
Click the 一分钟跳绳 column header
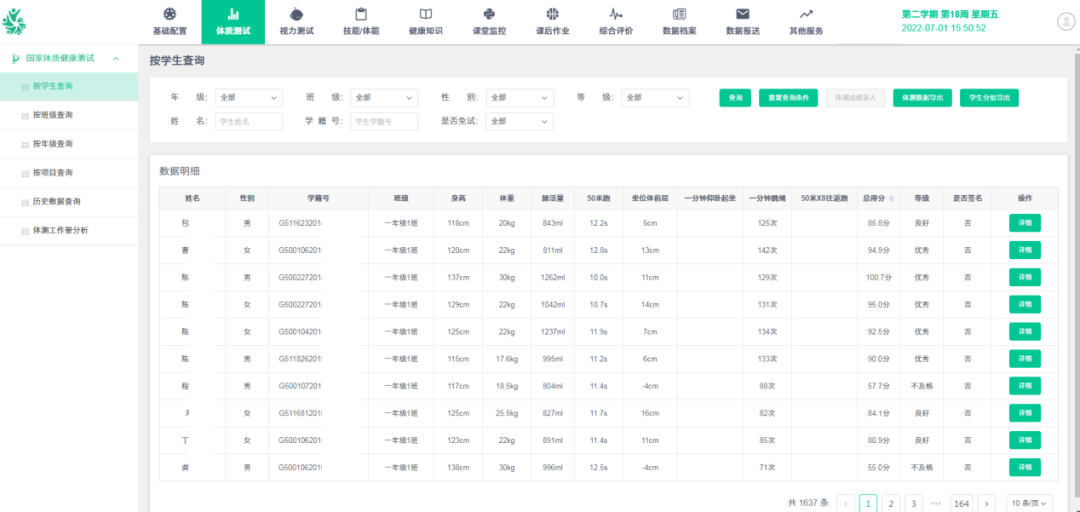tap(767, 198)
